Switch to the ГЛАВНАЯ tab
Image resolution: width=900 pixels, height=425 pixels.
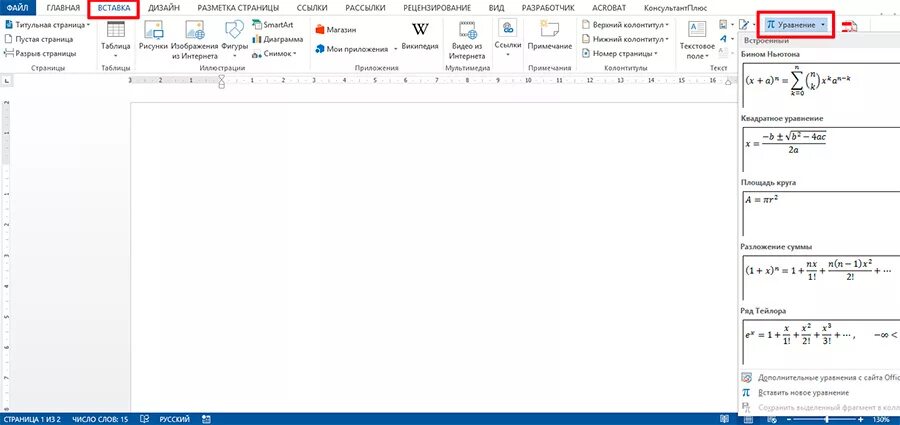[x=64, y=8]
